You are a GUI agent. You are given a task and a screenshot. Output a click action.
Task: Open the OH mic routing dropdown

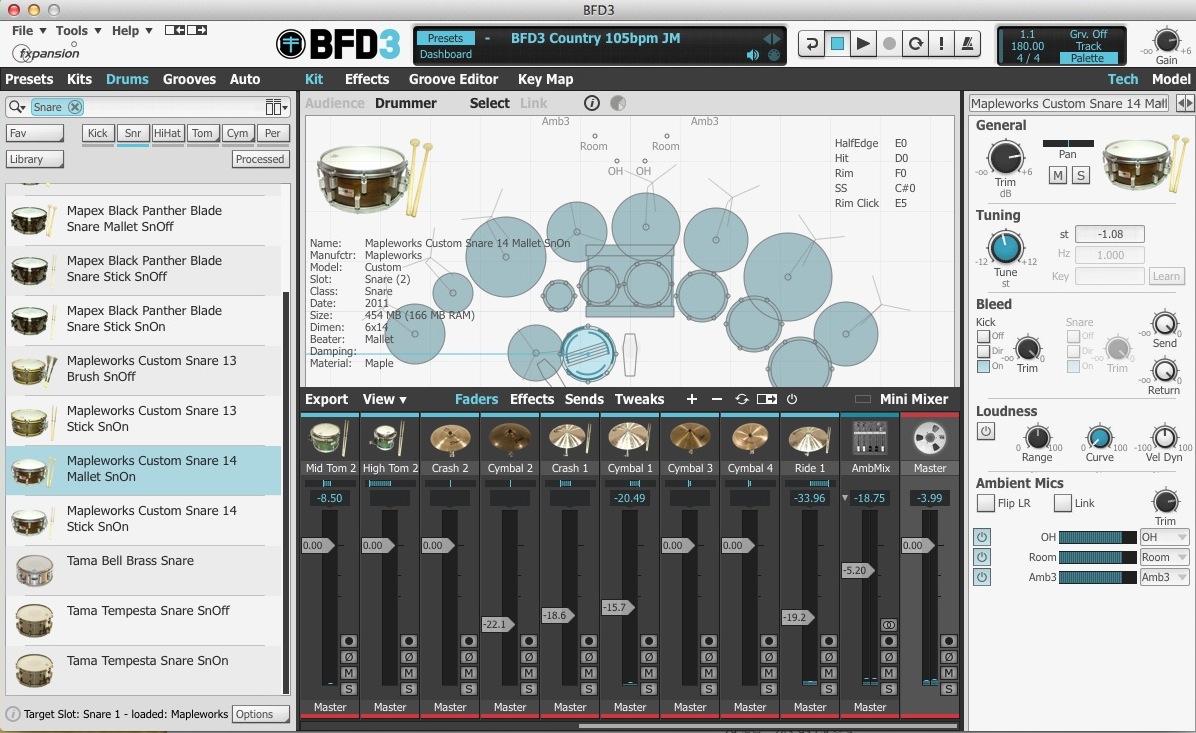[x=1164, y=537]
